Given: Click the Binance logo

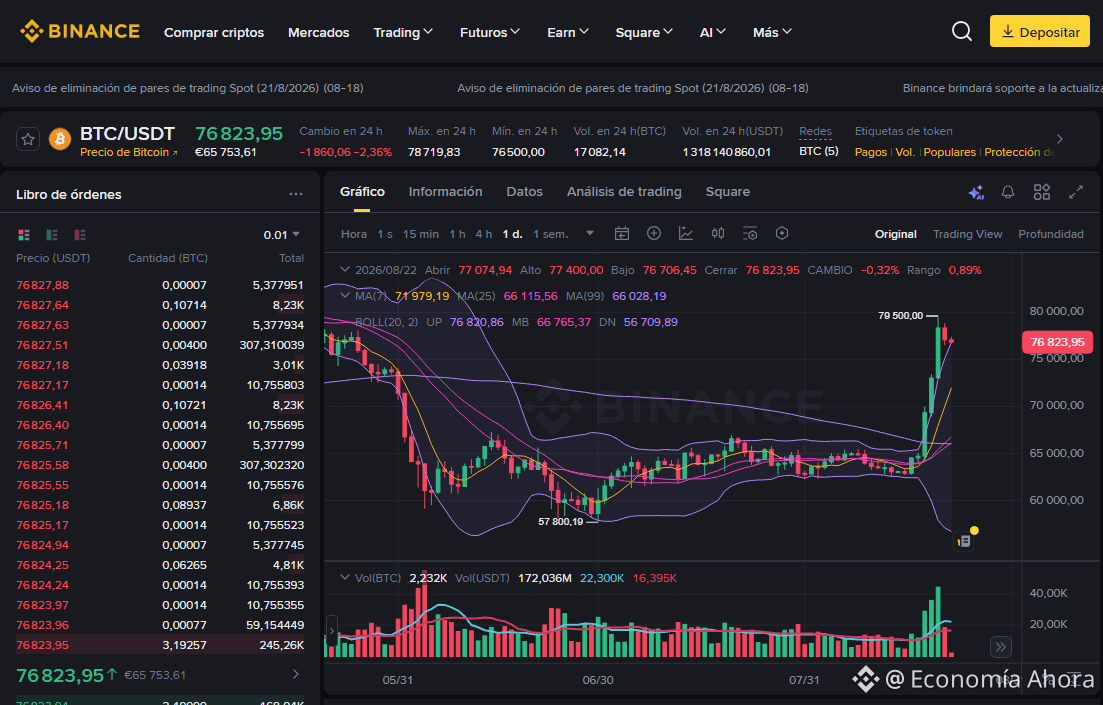Looking at the screenshot, I should pyautogui.click(x=79, y=31).
